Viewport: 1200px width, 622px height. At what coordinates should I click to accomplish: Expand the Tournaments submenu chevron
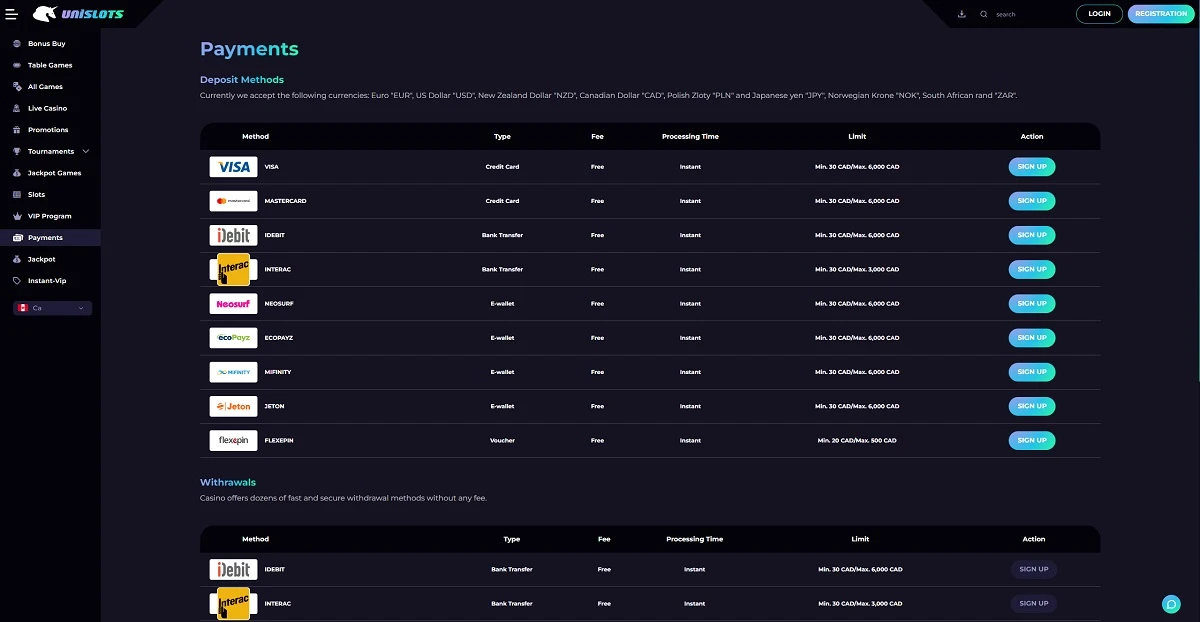[x=85, y=152]
